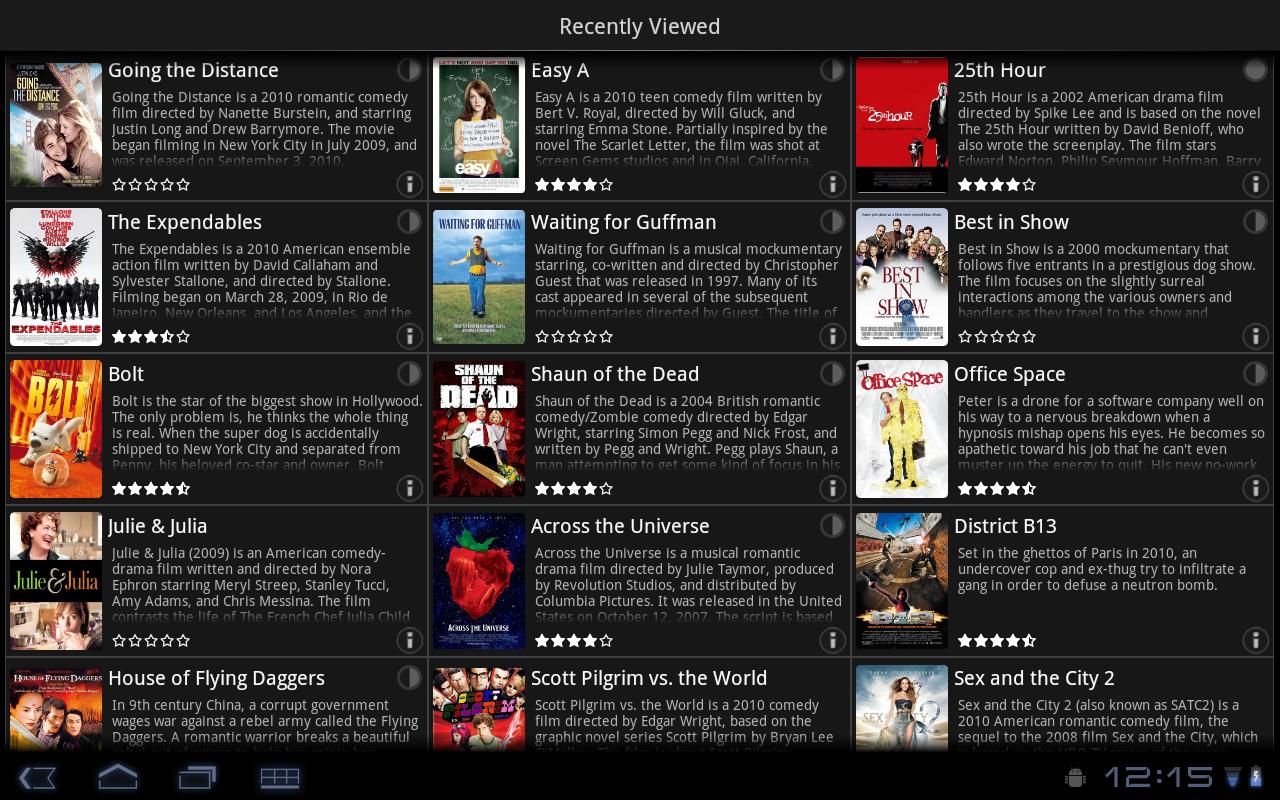
Task: Select the "Scott Pilgrim vs. the World" title
Action: (x=649, y=678)
